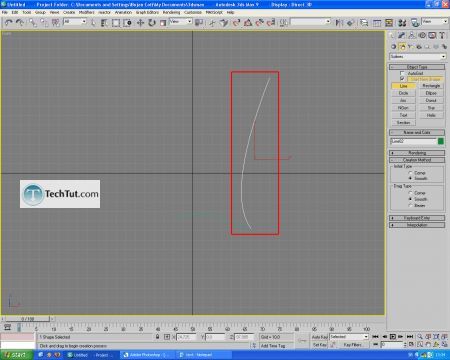Click the Use Pivot Point Center icon

tap(199, 22)
